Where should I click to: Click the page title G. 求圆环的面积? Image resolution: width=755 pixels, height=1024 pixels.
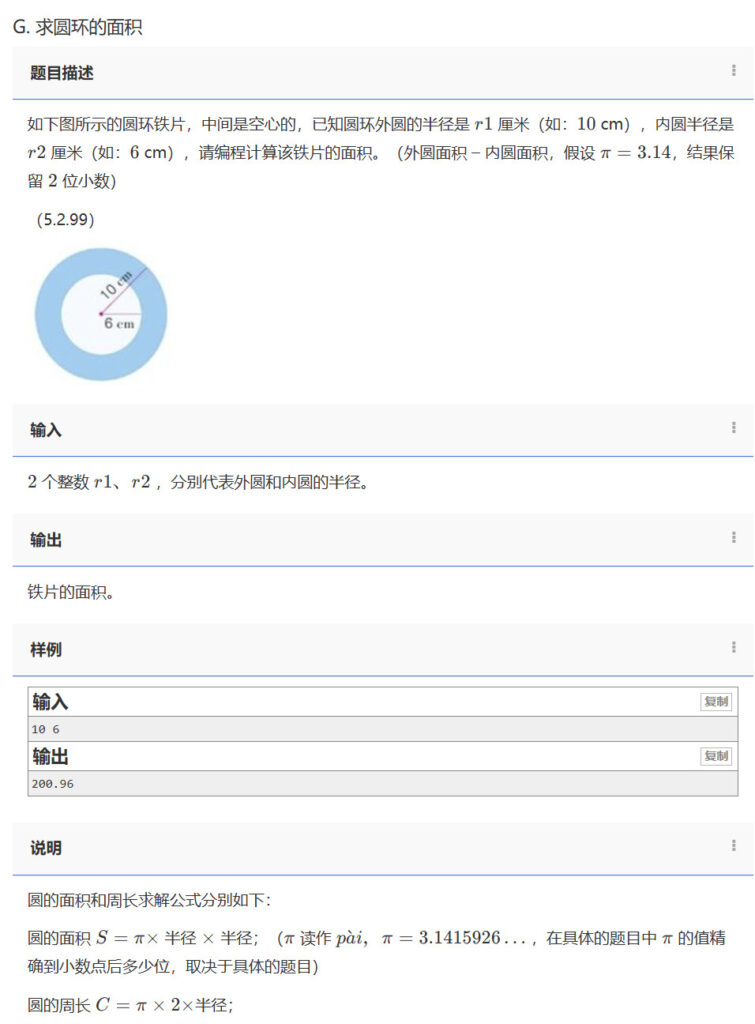[77, 27]
